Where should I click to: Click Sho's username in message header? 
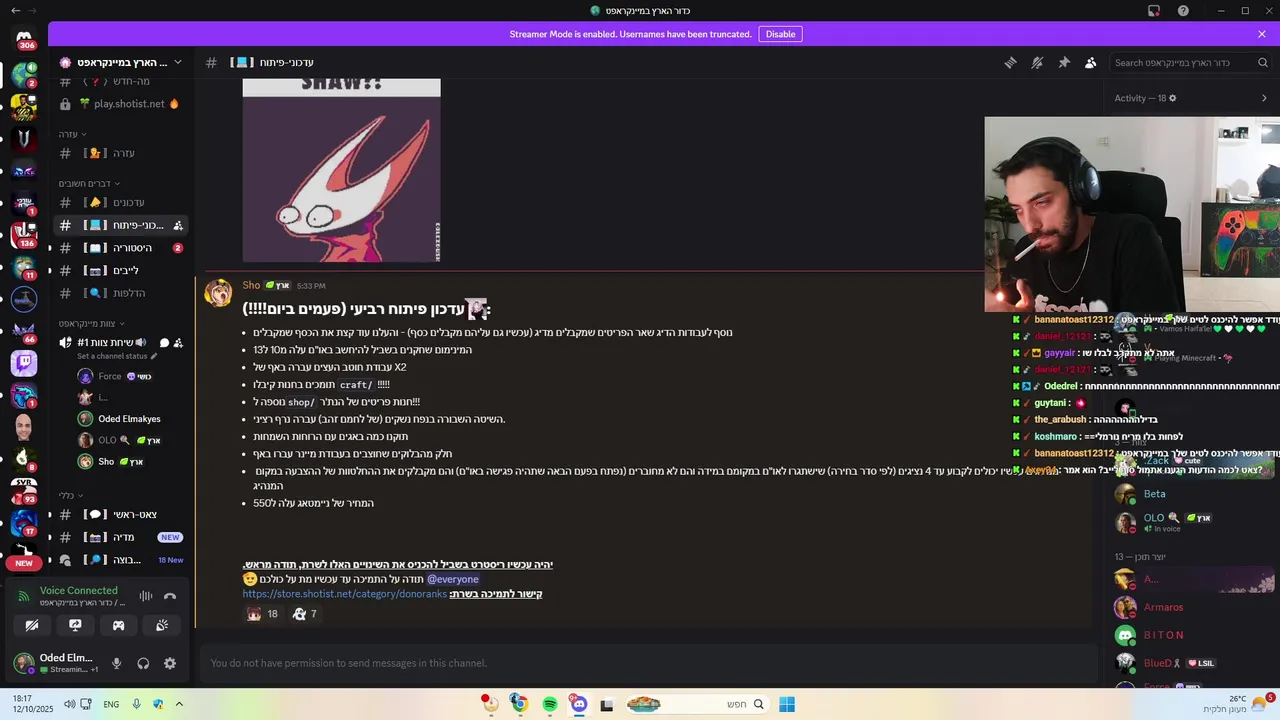click(x=251, y=285)
